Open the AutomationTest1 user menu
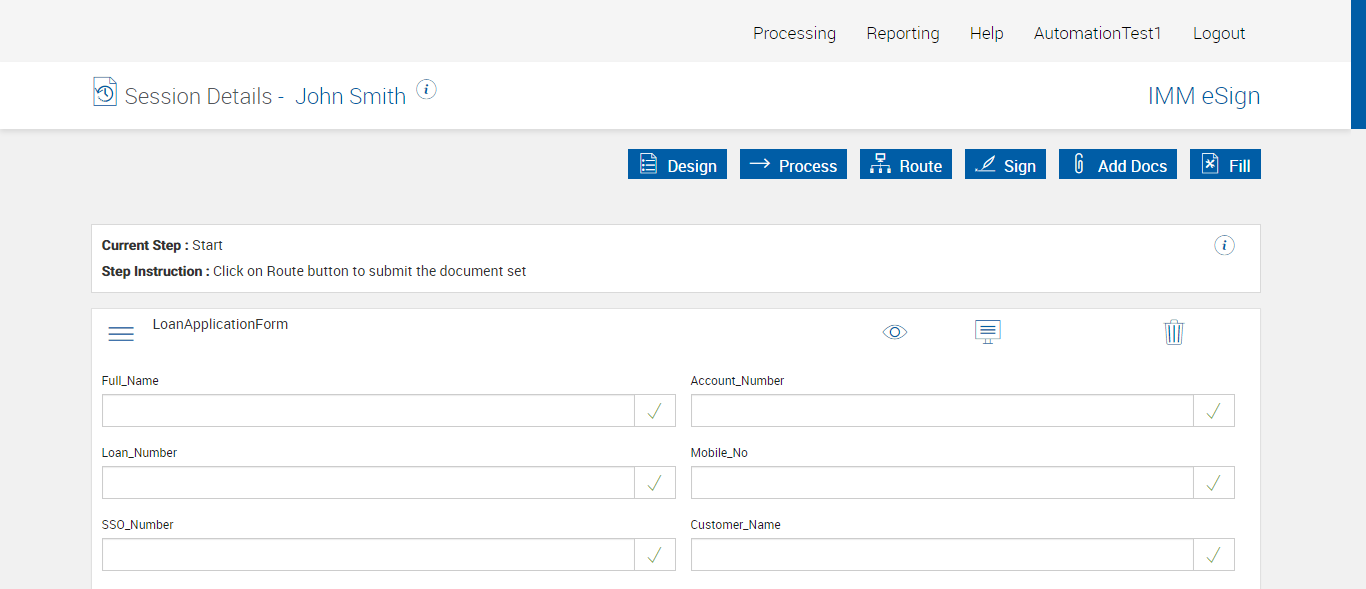The height and width of the screenshot is (589, 1366). click(x=1098, y=33)
